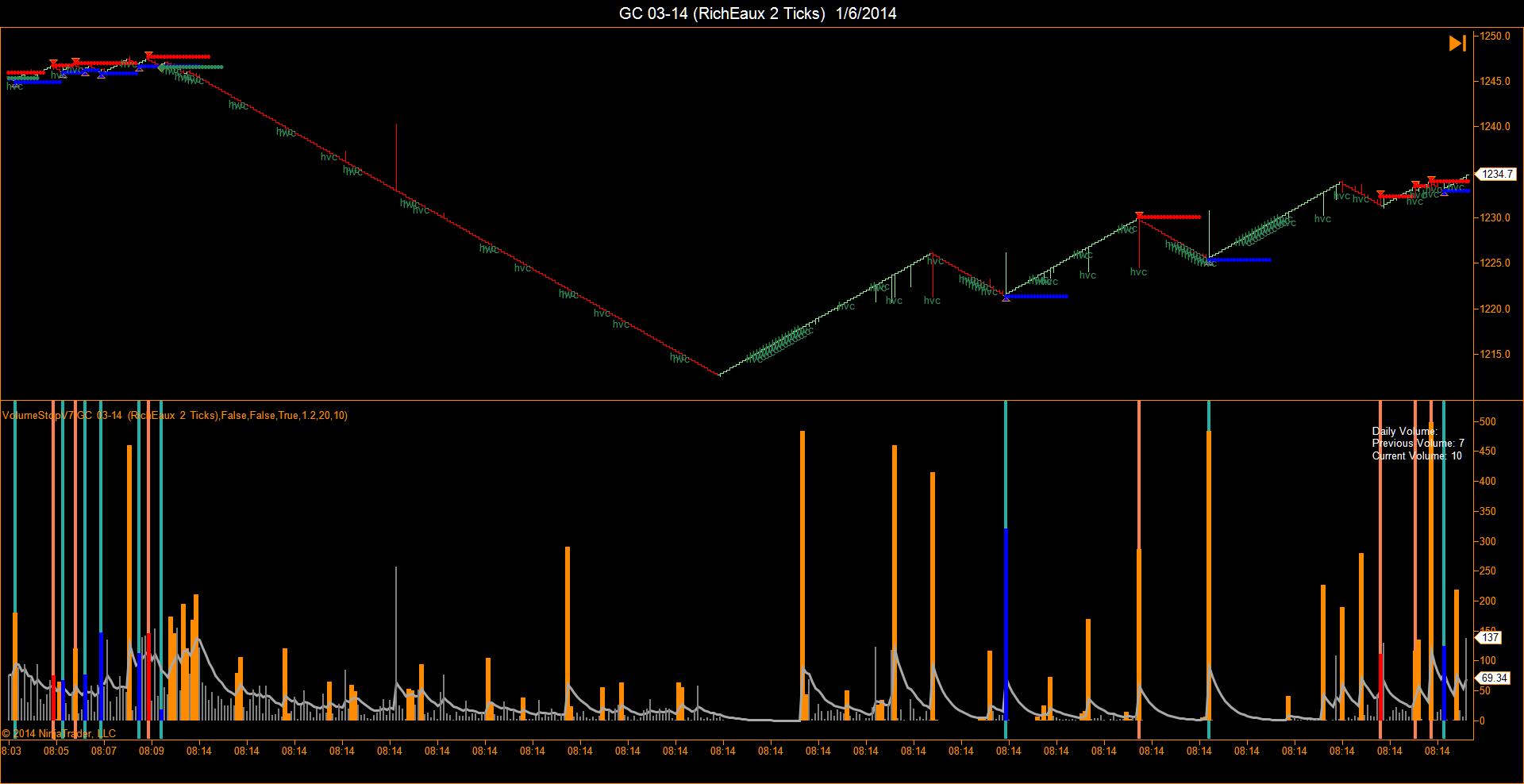This screenshot has width=1524, height=784.
Task: Click the 69.34 average volume marker
Action: tap(1494, 678)
